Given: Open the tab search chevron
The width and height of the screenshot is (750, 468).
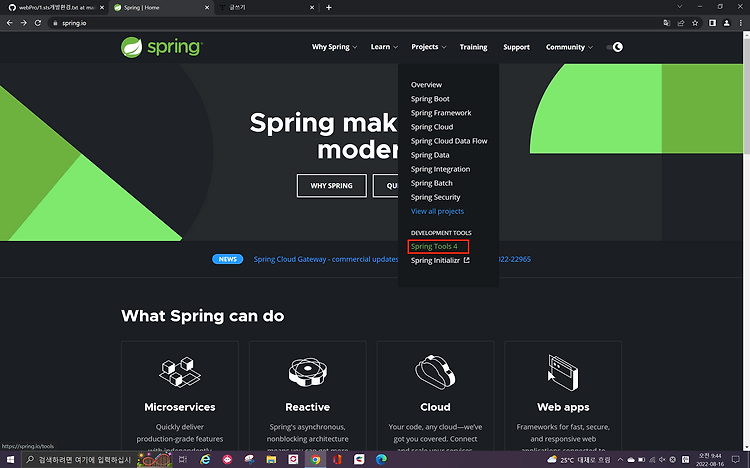Looking at the screenshot, I should tap(679, 7).
